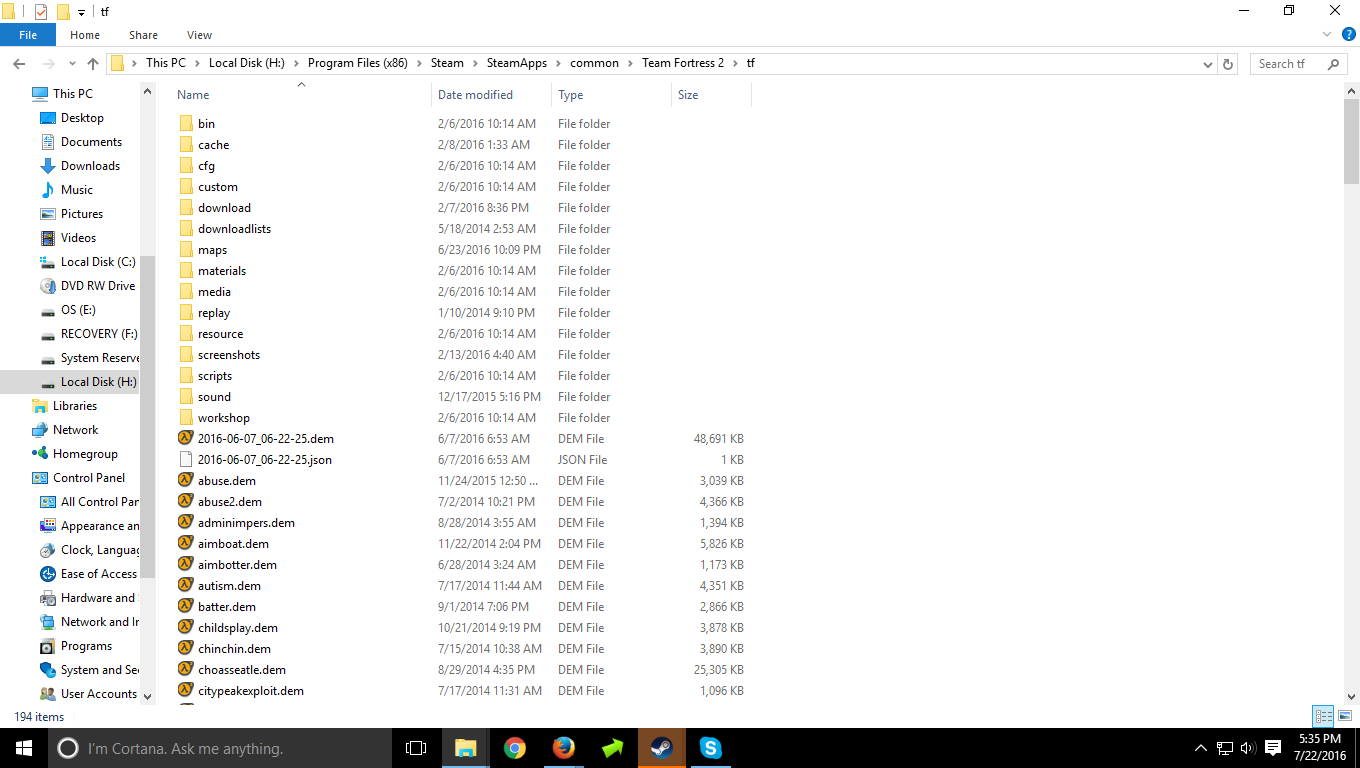This screenshot has width=1360, height=768.
Task: Expand the chevron after Team Fortress 2
Action: [x=735, y=63]
